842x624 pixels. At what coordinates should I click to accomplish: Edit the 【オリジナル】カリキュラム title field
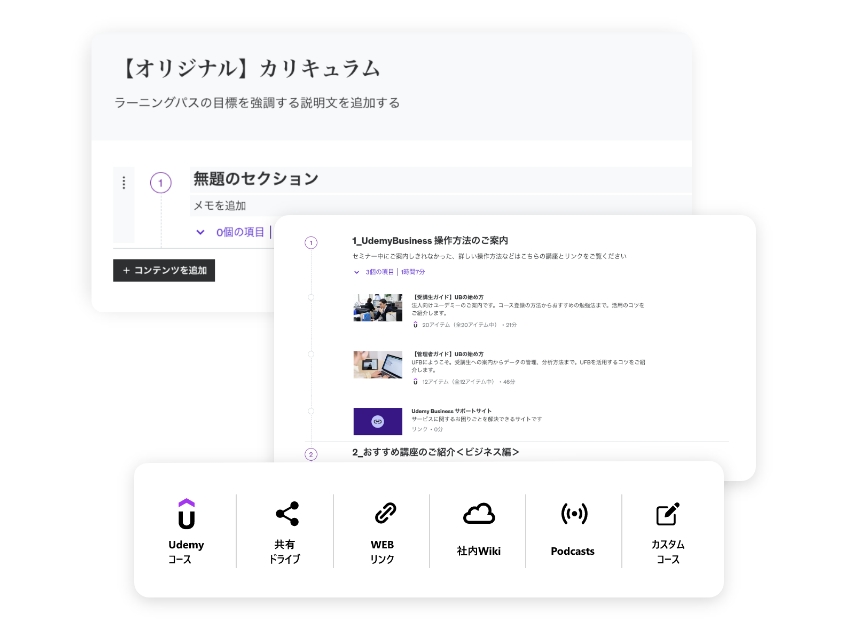point(251,69)
